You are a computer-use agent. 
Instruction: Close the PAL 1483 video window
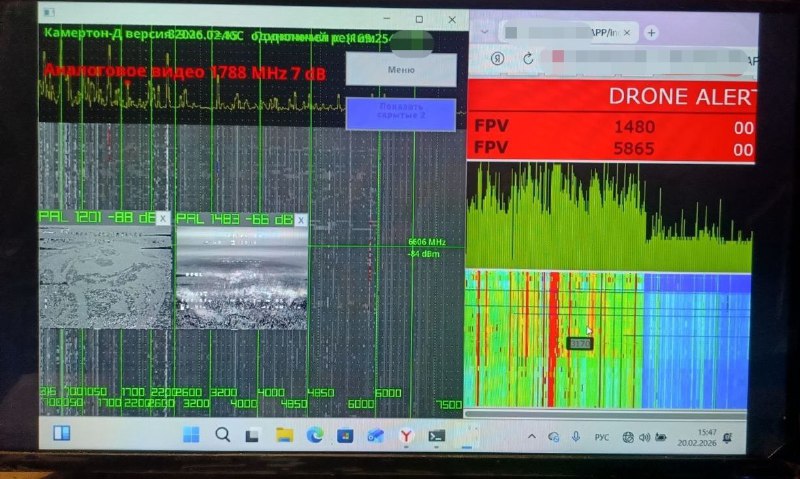(301, 220)
